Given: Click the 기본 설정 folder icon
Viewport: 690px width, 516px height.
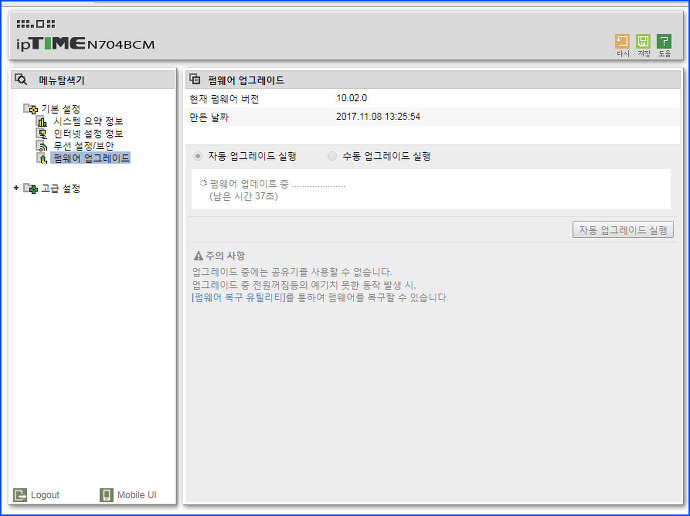Looking at the screenshot, I should pos(31,109).
